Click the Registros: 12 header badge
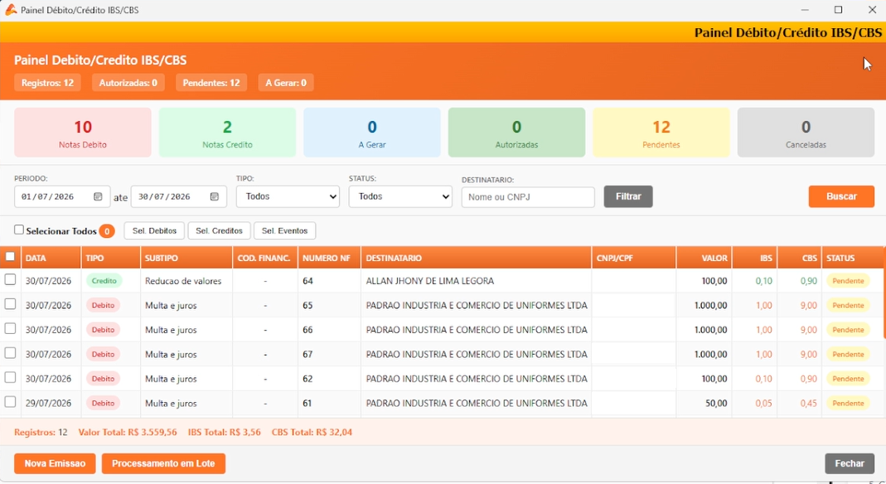The width and height of the screenshot is (886, 484). tap(47, 83)
